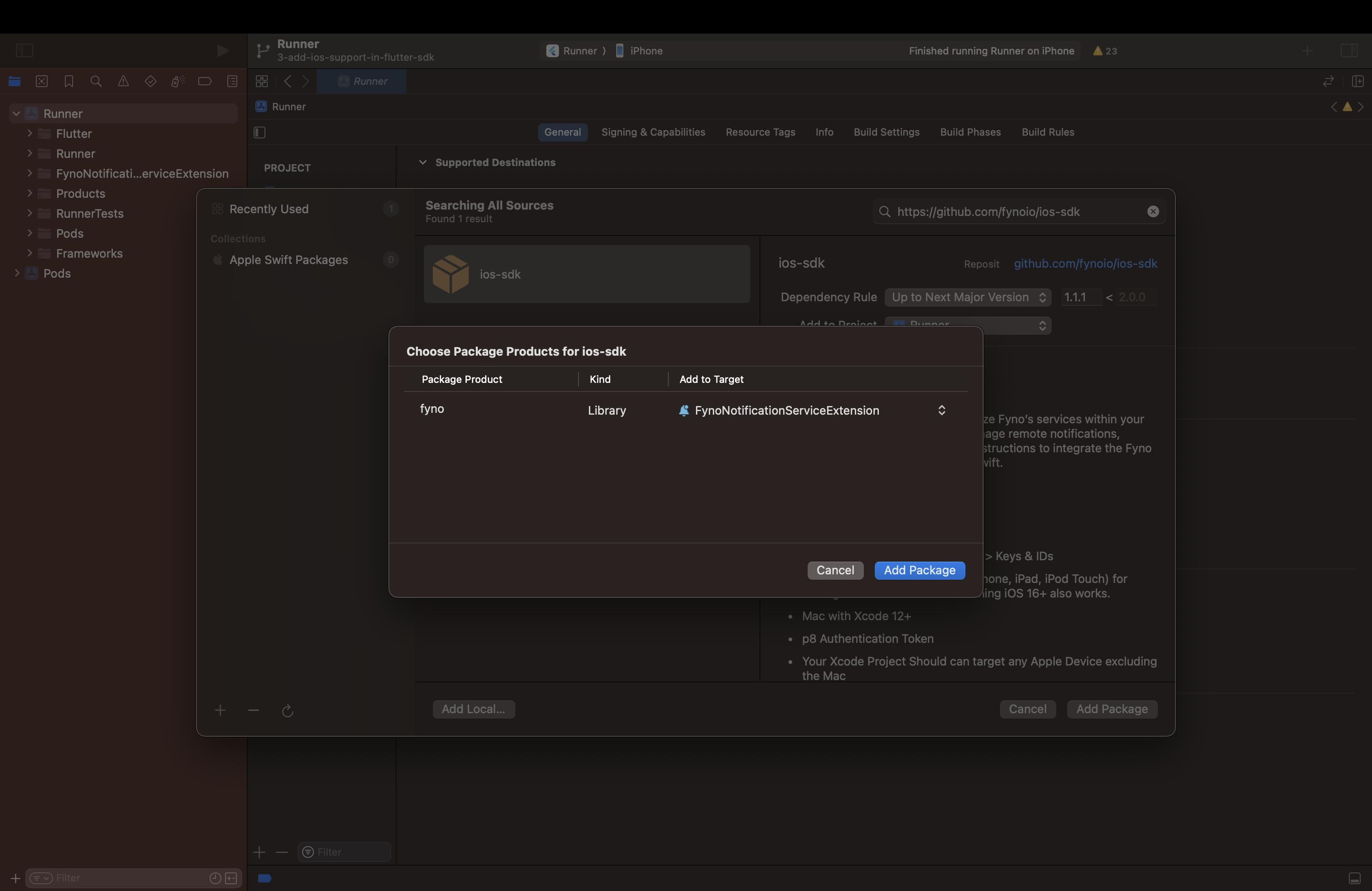Select the ios-sdk package result
This screenshot has width=1372, height=891.
(586, 274)
